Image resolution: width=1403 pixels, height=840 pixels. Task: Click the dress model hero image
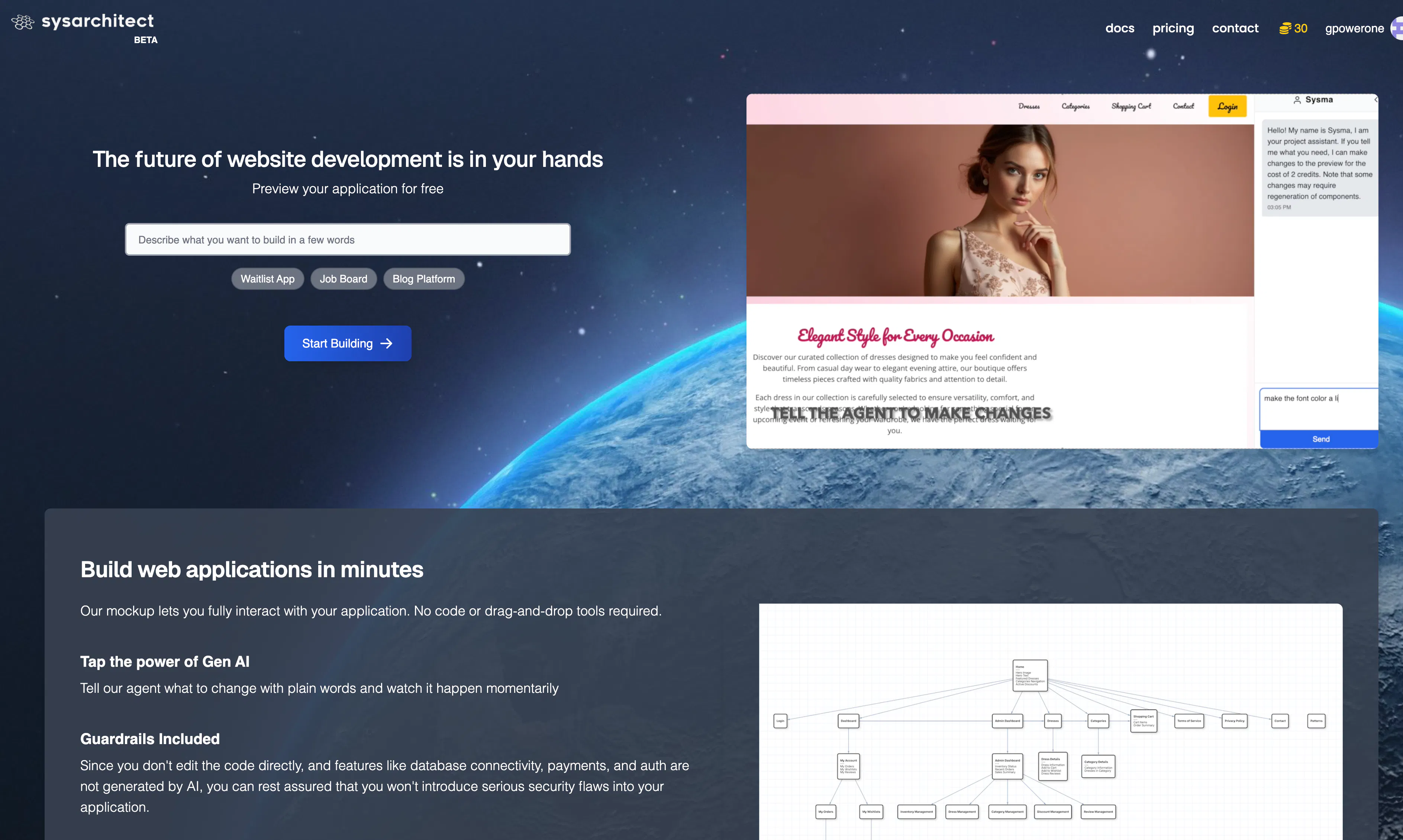1000,210
